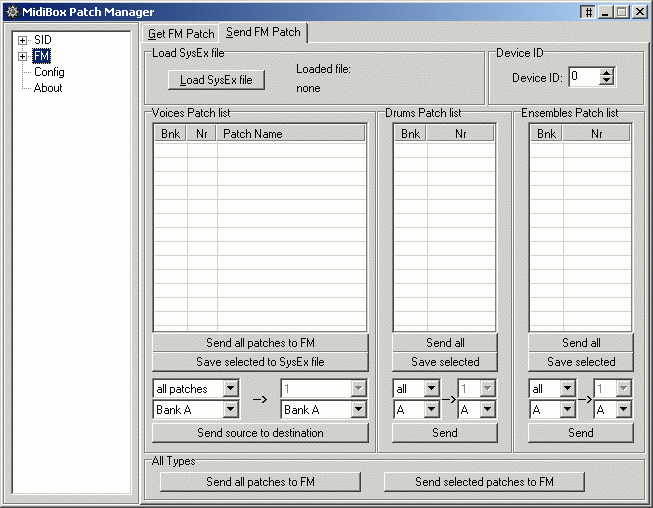The width and height of the screenshot is (653, 508).
Task: Open Voices destination Bank A dropdown
Action: coord(358,410)
